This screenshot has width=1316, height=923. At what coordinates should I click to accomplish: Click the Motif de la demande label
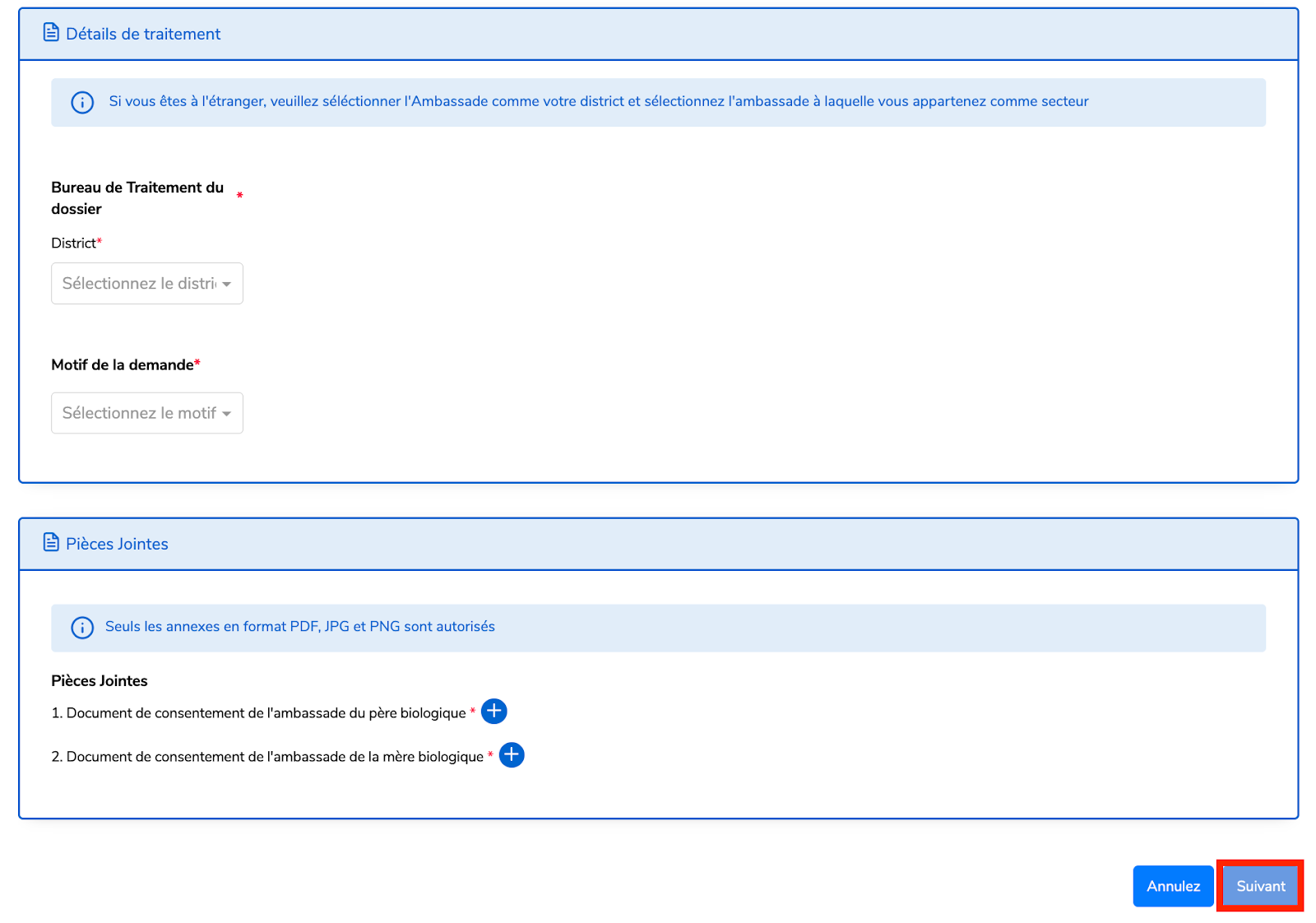123,364
